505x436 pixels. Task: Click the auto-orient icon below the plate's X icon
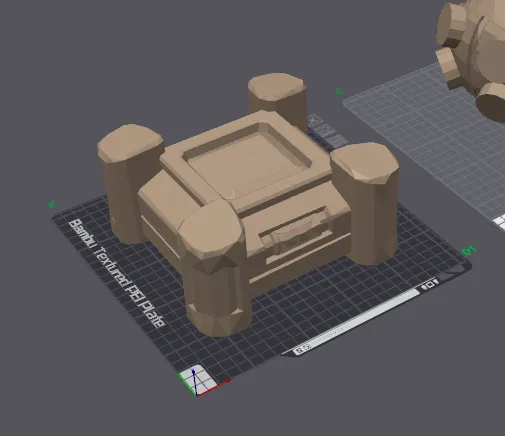[326, 130]
